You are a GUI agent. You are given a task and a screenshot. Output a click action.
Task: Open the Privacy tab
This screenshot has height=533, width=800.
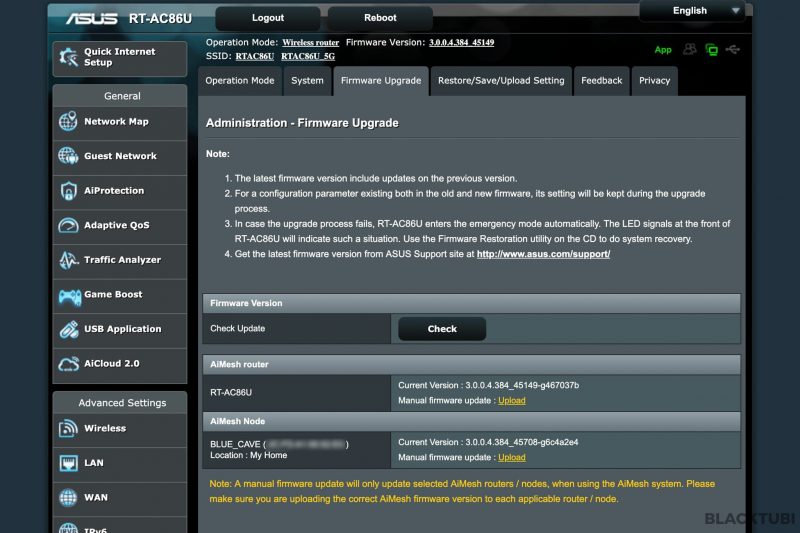(655, 81)
